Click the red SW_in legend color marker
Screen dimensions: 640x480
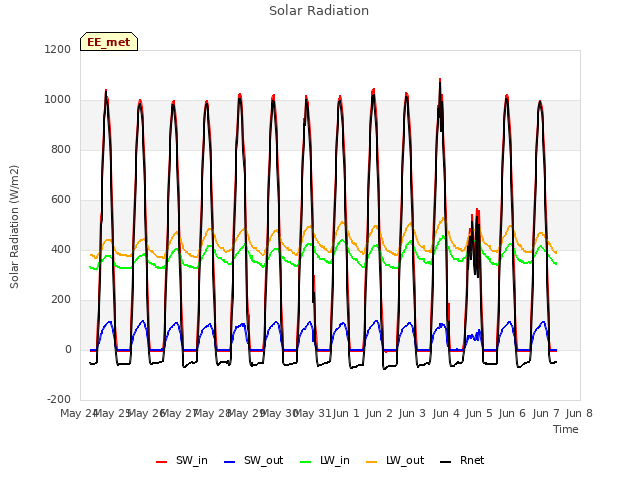tap(162, 462)
